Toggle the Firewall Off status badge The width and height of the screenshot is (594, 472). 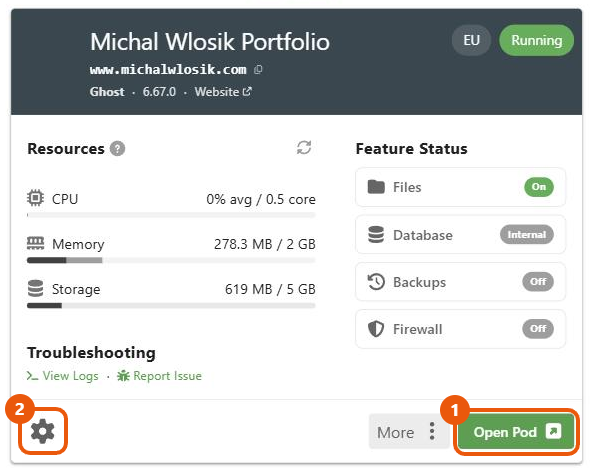click(x=538, y=328)
